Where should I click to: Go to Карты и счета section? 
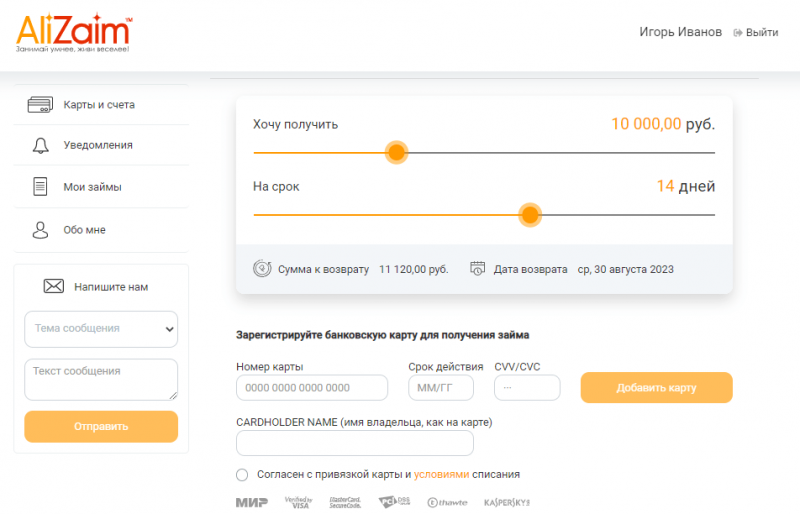pos(98,104)
